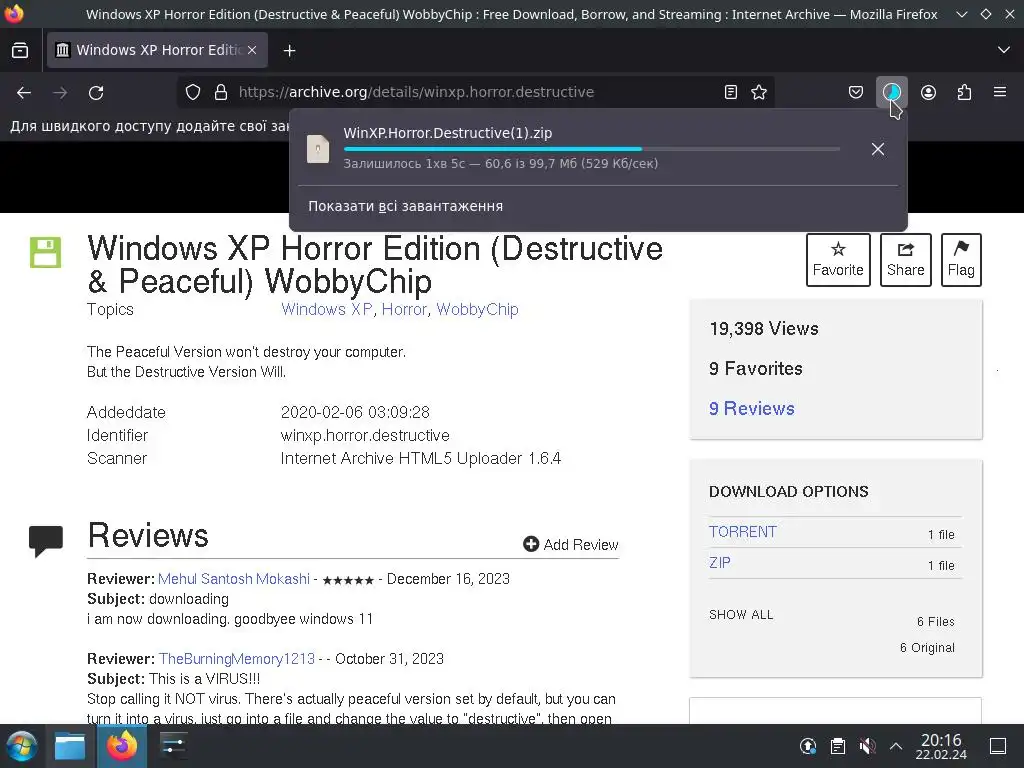This screenshot has height=768, width=1024.
Task: Open settings mixer taskbar icon
Action: click(x=173, y=746)
